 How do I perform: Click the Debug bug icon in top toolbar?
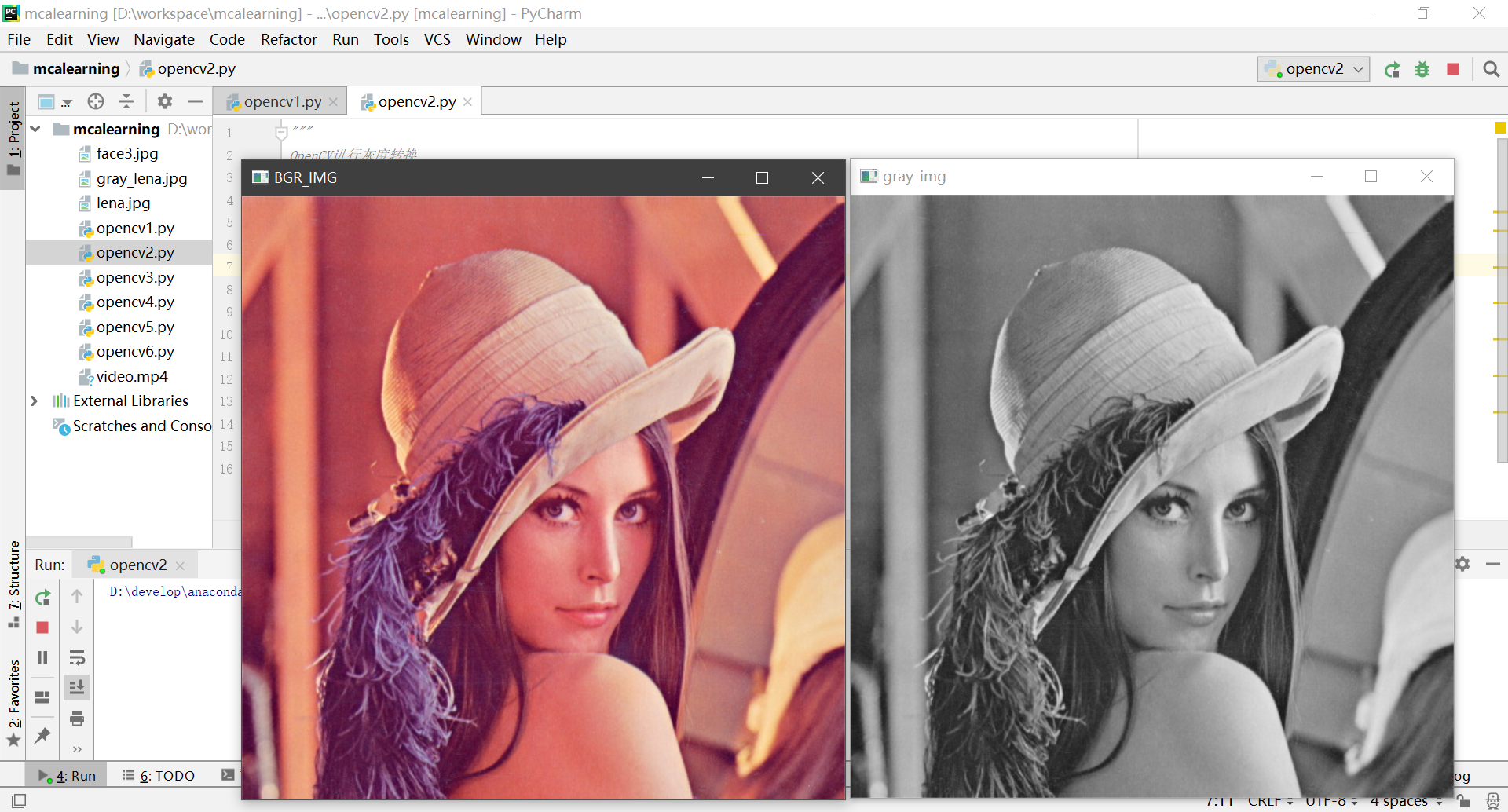coord(1422,70)
